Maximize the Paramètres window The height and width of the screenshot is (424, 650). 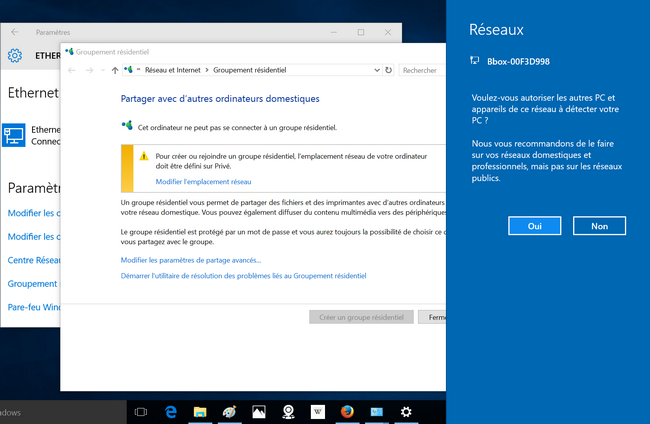(x=361, y=32)
